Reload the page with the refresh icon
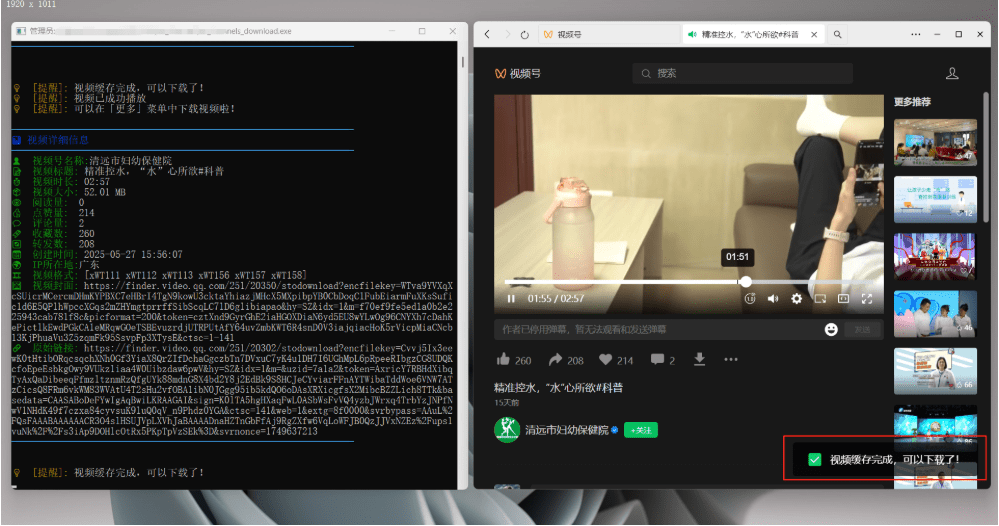 (x=525, y=34)
